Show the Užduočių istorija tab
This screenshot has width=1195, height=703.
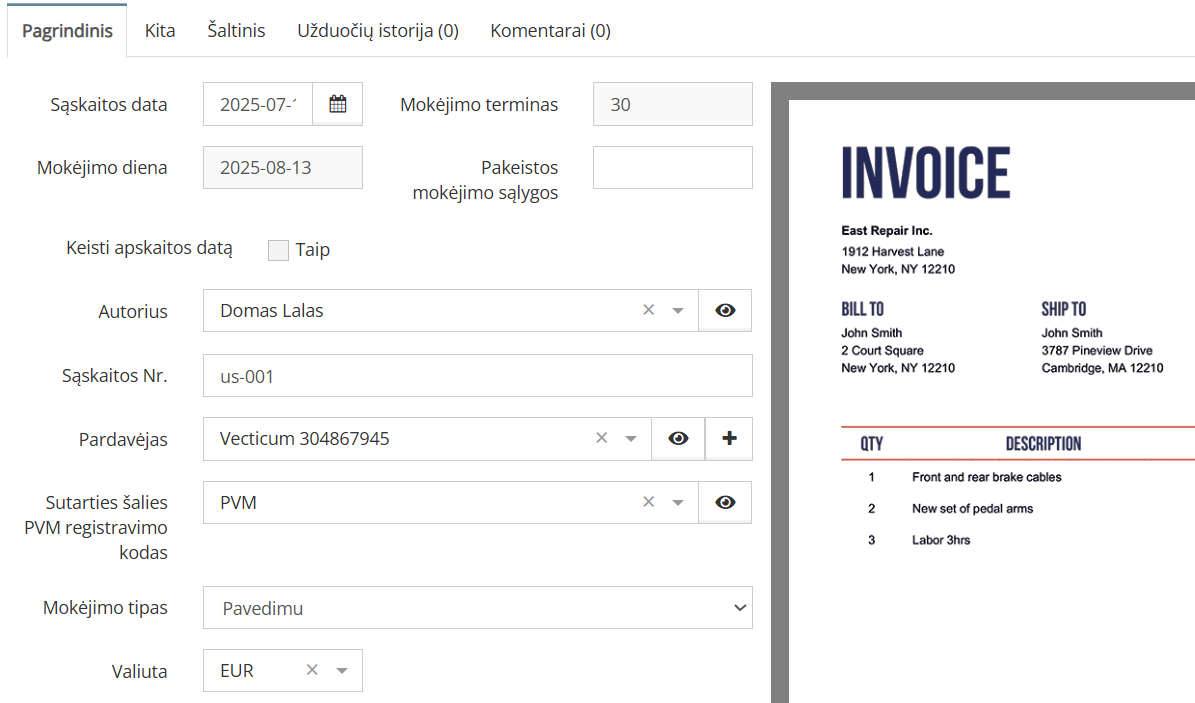tap(377, 31)
